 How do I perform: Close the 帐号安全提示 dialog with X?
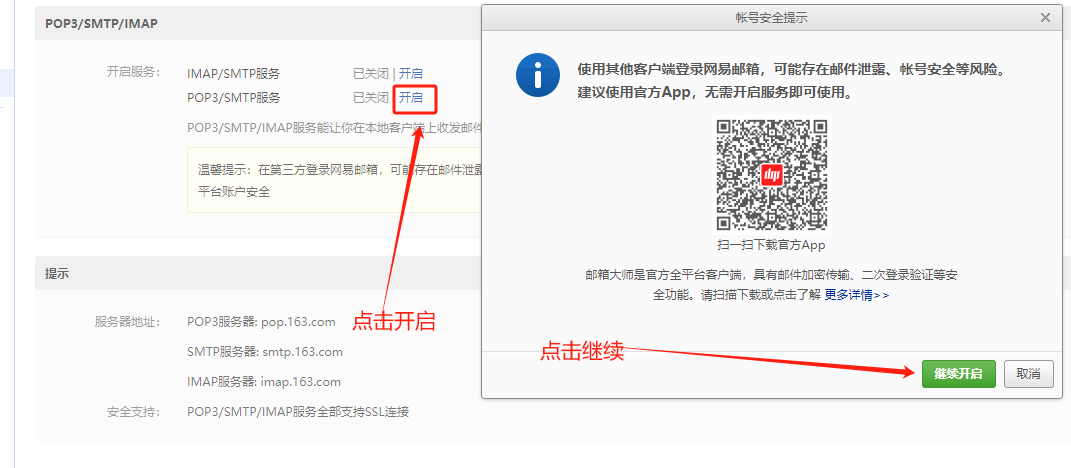[x=1045, y=18]
